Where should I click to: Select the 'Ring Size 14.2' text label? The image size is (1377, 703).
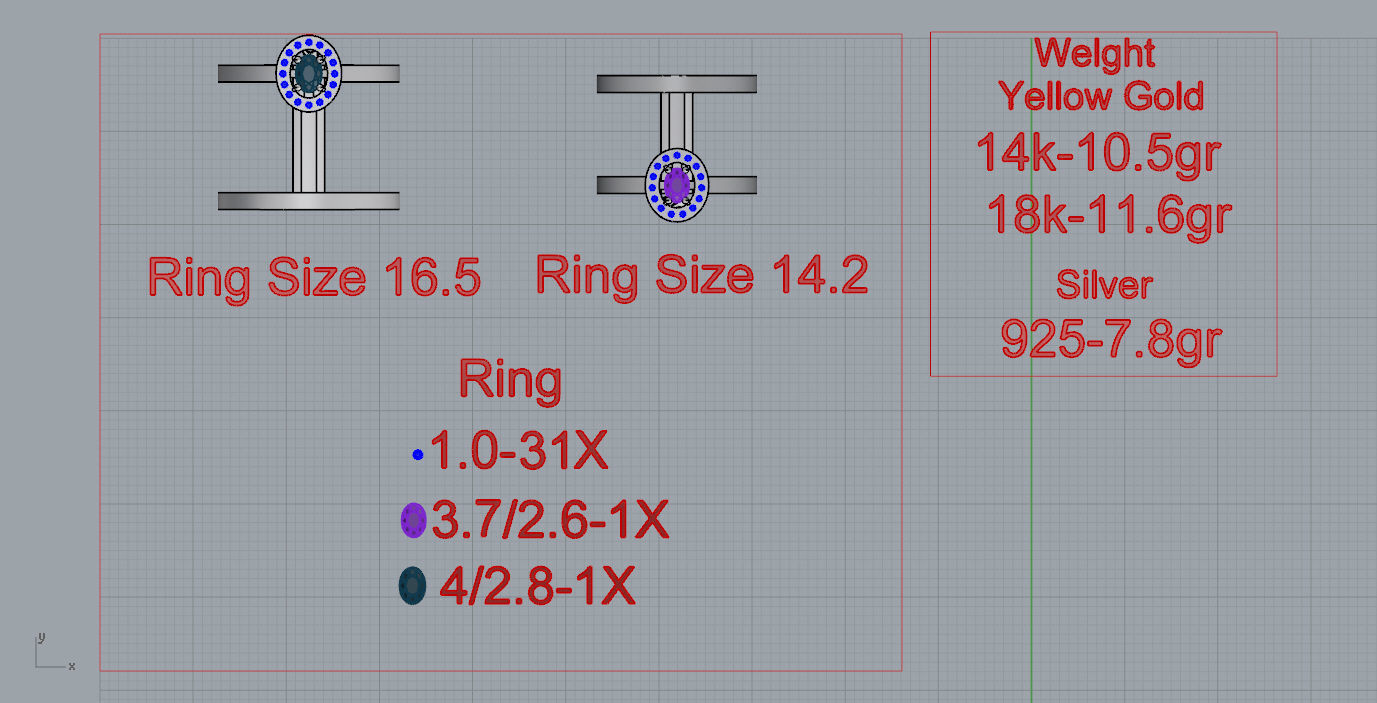point(702,274)
